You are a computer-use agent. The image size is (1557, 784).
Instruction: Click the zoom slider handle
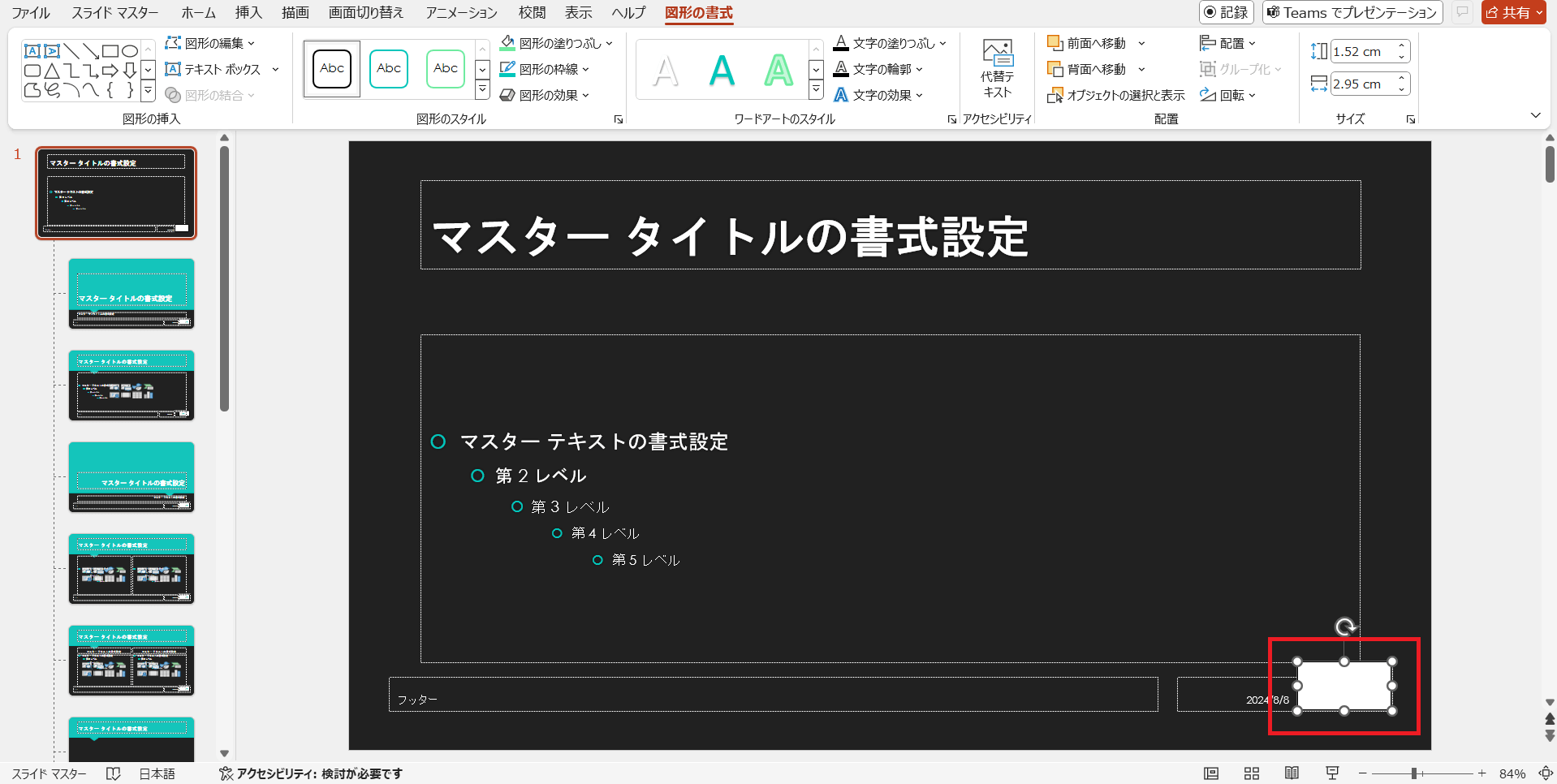click(x=1414, y=773)
